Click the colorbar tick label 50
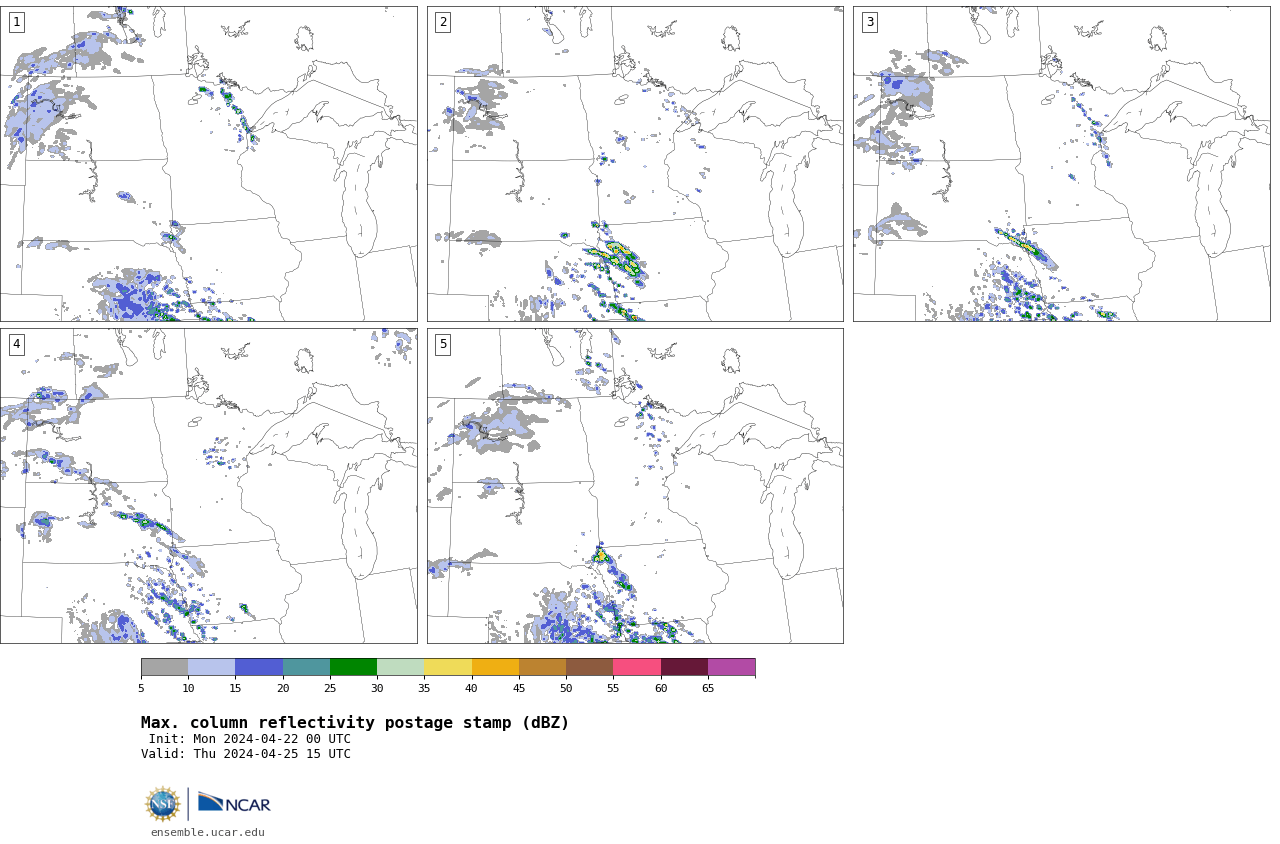Image resolution: width=1280 pixels, height=844 pixels. pyautogui.click(x=566, y=688)
